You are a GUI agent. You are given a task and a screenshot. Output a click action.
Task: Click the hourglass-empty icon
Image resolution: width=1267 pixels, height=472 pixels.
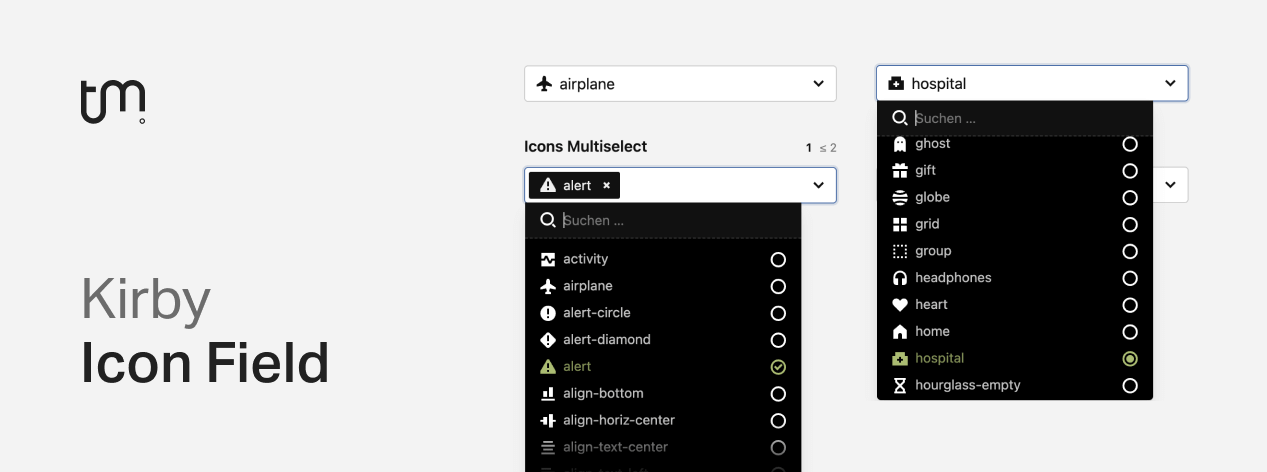tap(899, 386)
